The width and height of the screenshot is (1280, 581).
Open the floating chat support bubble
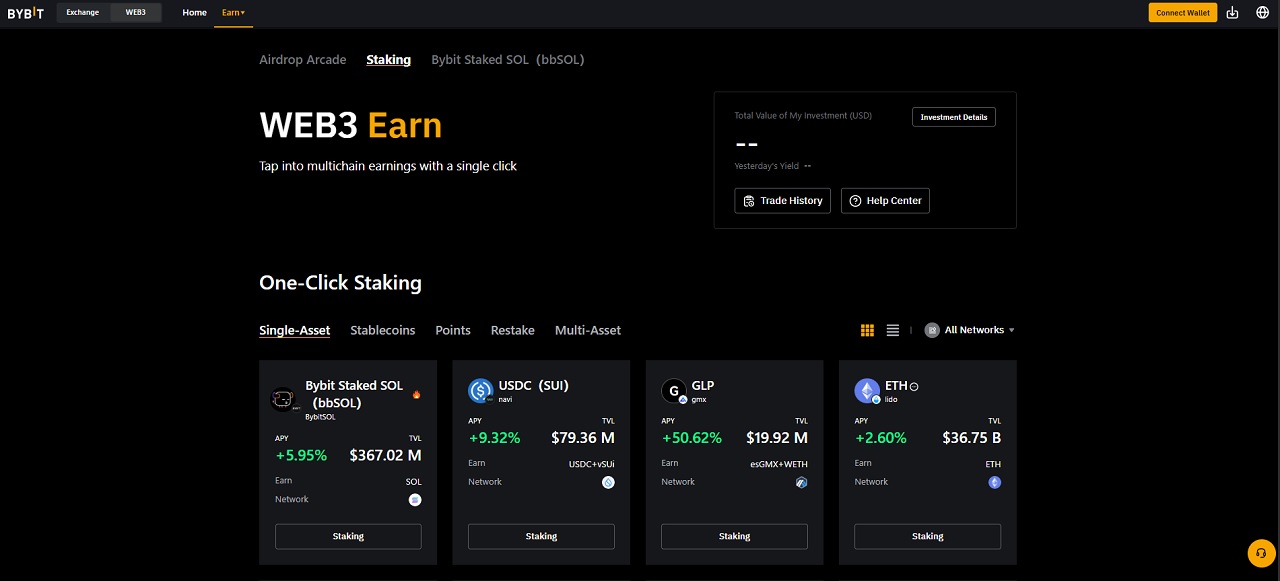point(1260,553)
